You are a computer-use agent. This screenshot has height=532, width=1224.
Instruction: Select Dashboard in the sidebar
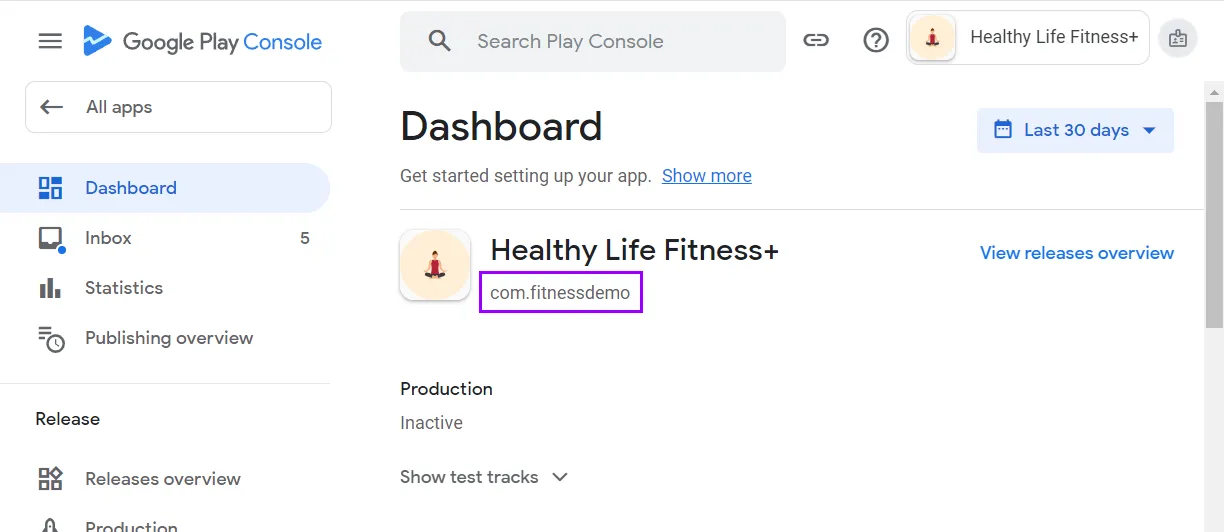(131, 188)
